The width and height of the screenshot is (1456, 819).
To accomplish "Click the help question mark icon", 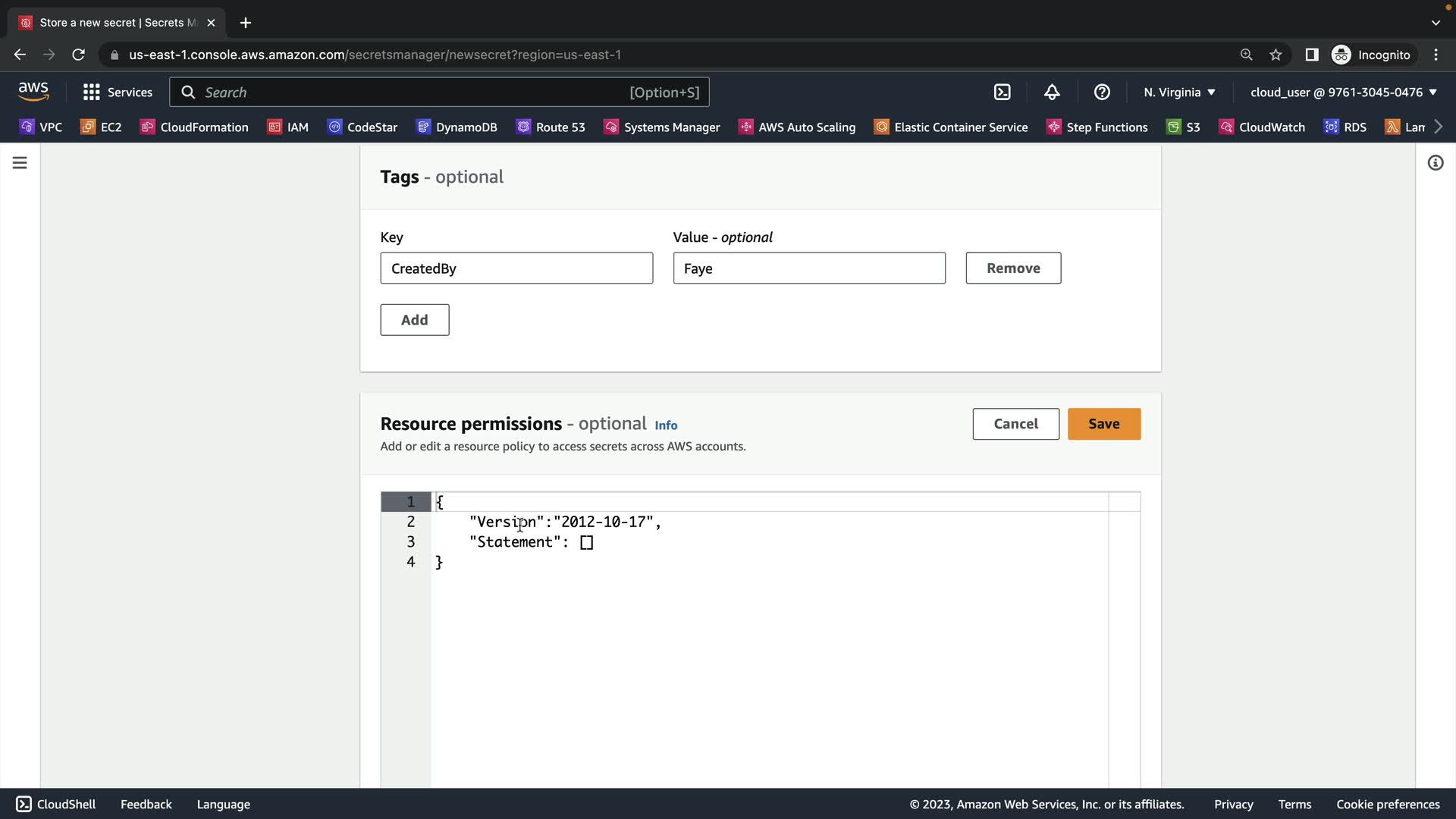I will 1102,92.
